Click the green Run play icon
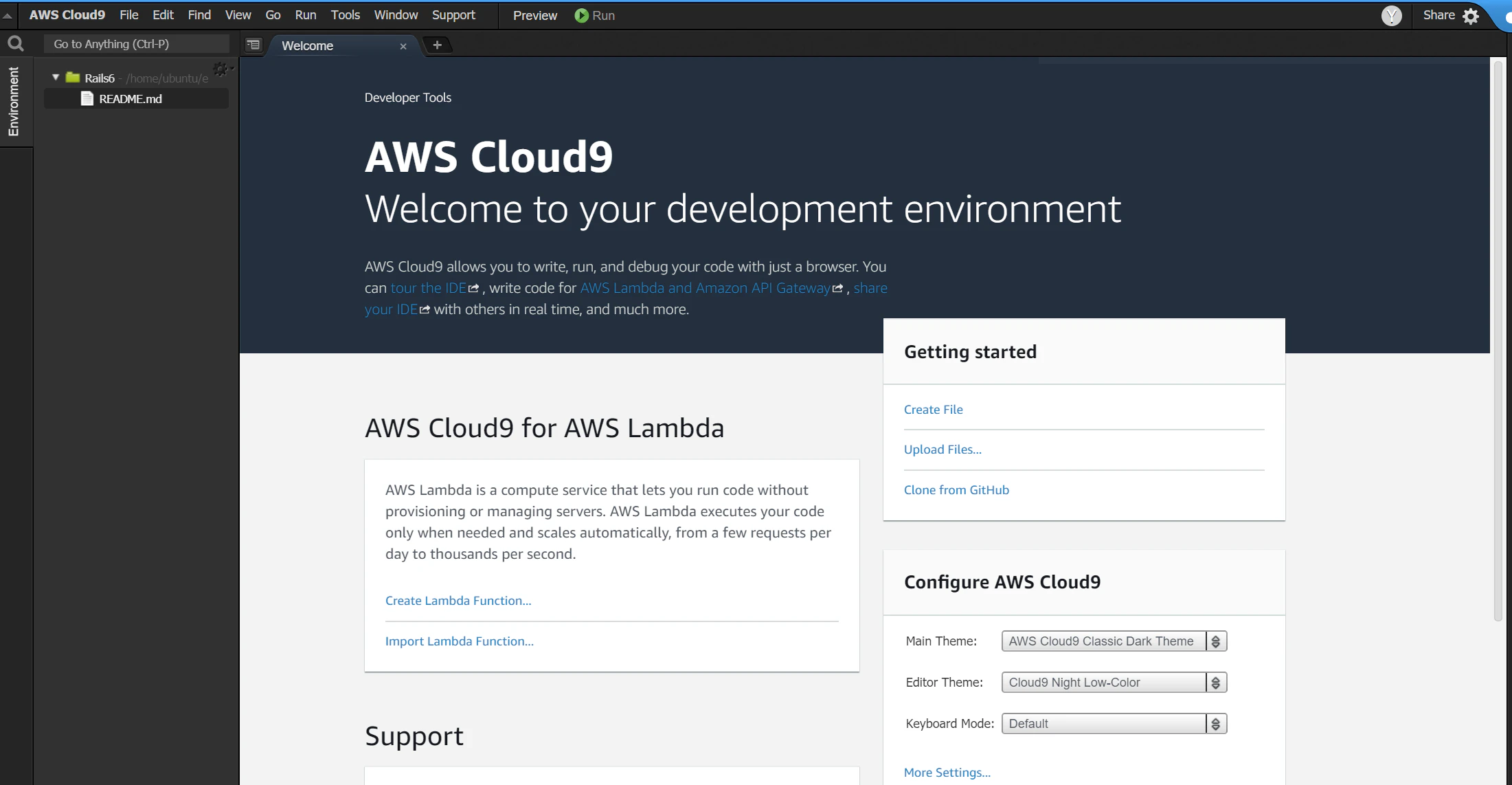The image size is (1512, 785). point(581,15)
